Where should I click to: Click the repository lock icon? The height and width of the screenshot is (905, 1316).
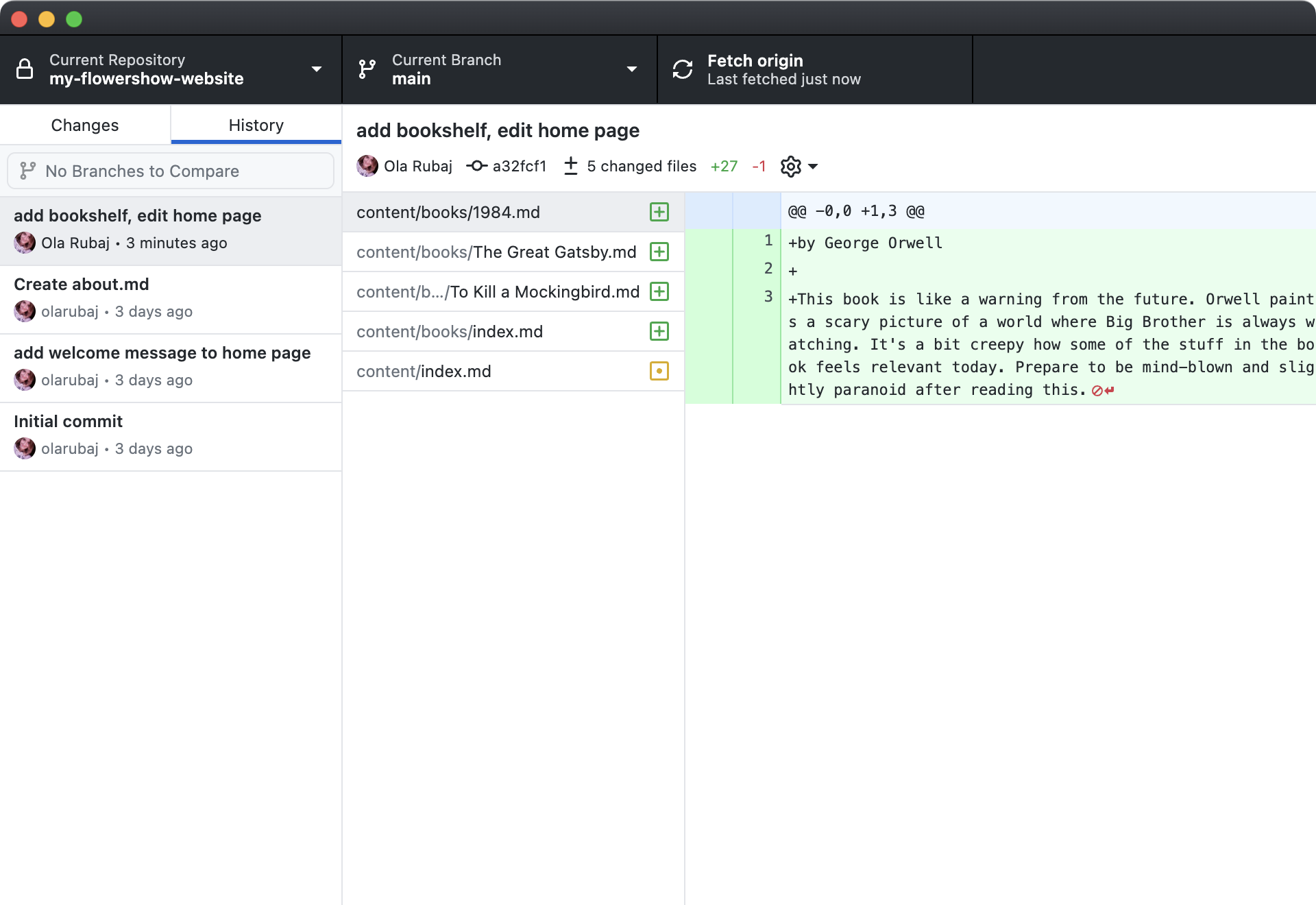click(x=25, y=69)
